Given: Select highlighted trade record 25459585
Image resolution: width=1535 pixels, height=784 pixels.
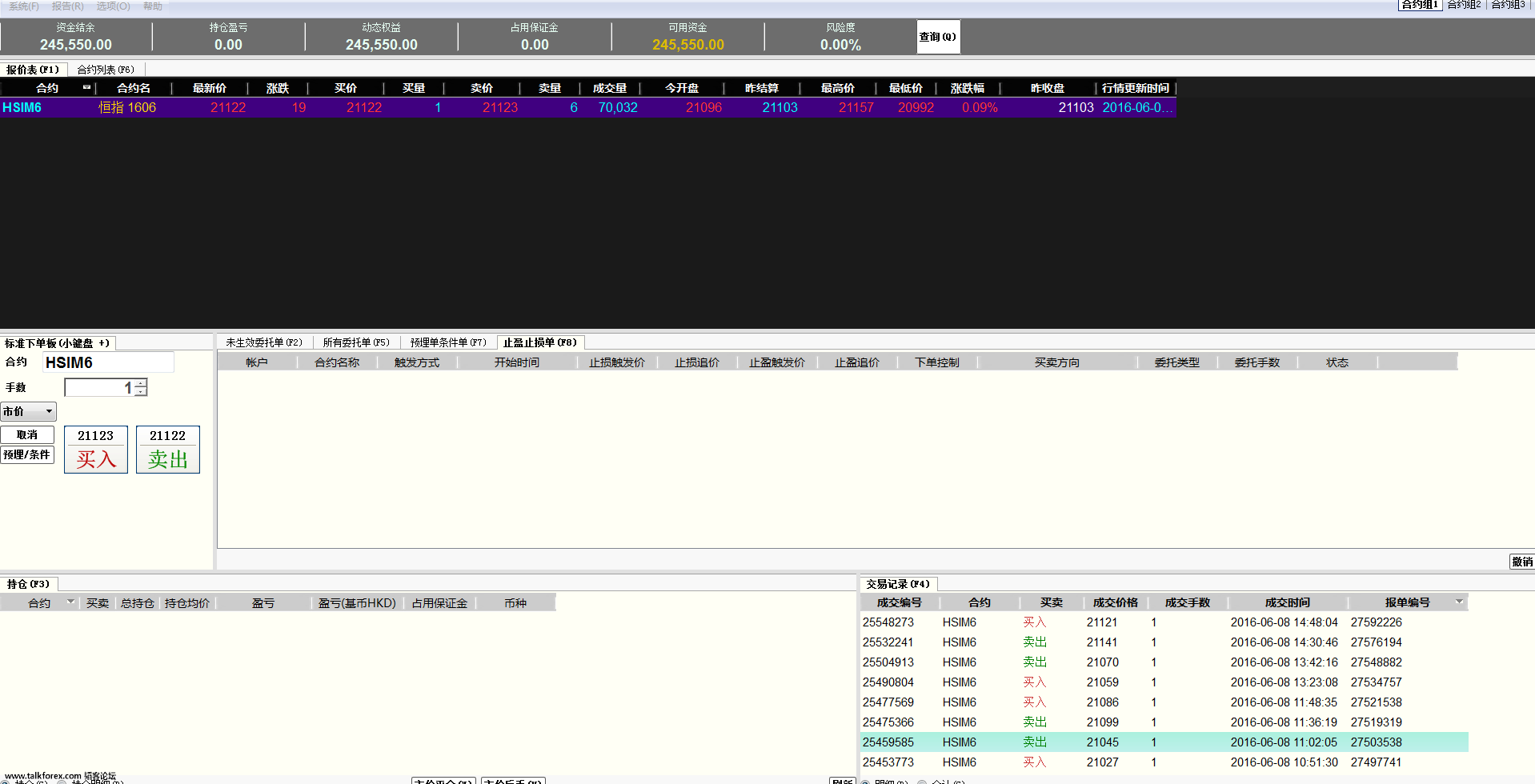Looking at the screenshot, I should (x=1164, y=742).
